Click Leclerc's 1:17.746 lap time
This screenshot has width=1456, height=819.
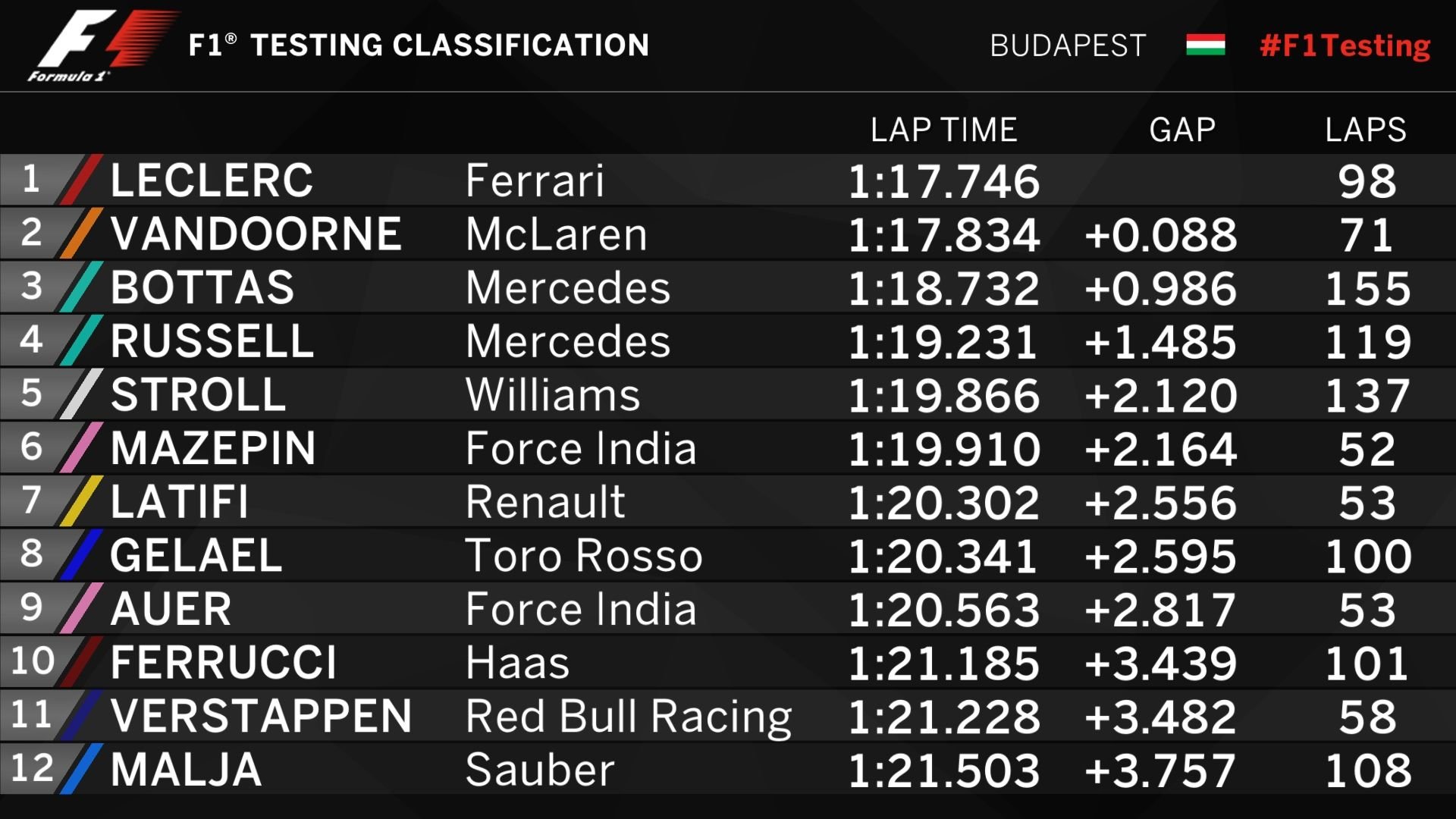coord(943,182)
